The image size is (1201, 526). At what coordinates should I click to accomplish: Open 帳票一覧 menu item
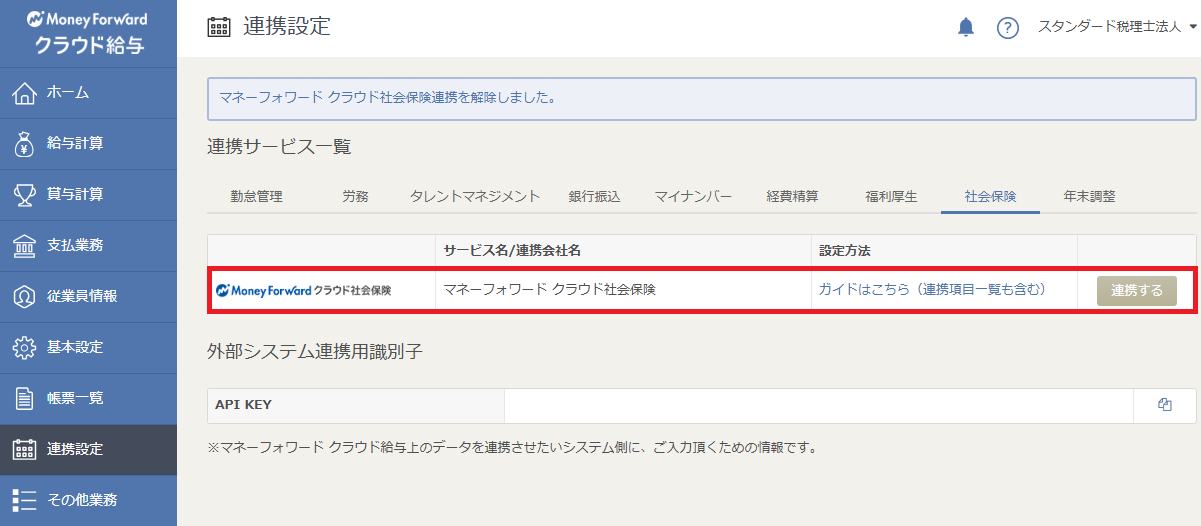pyautogui.click(x=88, y=398)
